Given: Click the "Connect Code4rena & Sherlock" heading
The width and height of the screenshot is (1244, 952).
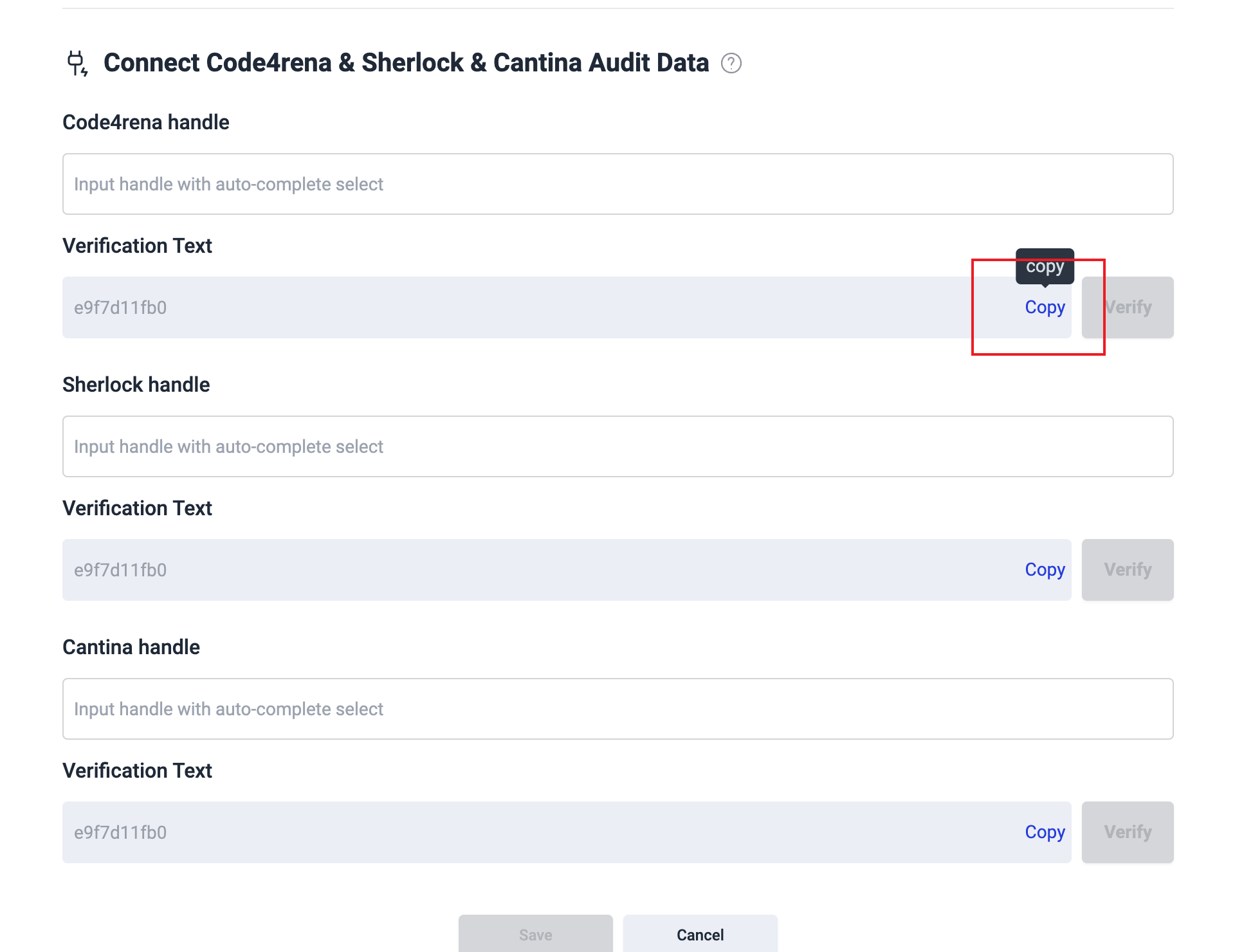Looking at the screenshot, I should (406, 63).
